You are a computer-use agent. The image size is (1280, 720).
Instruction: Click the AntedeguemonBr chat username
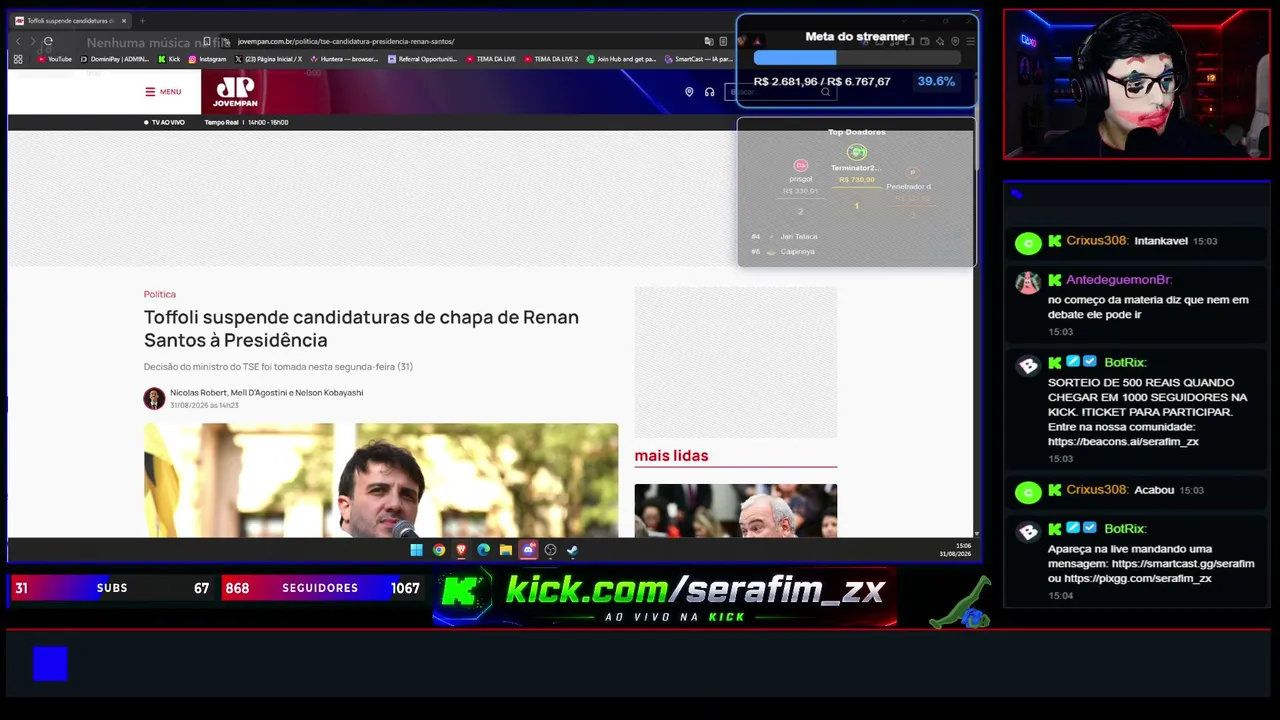click(x=1119, y=280)
